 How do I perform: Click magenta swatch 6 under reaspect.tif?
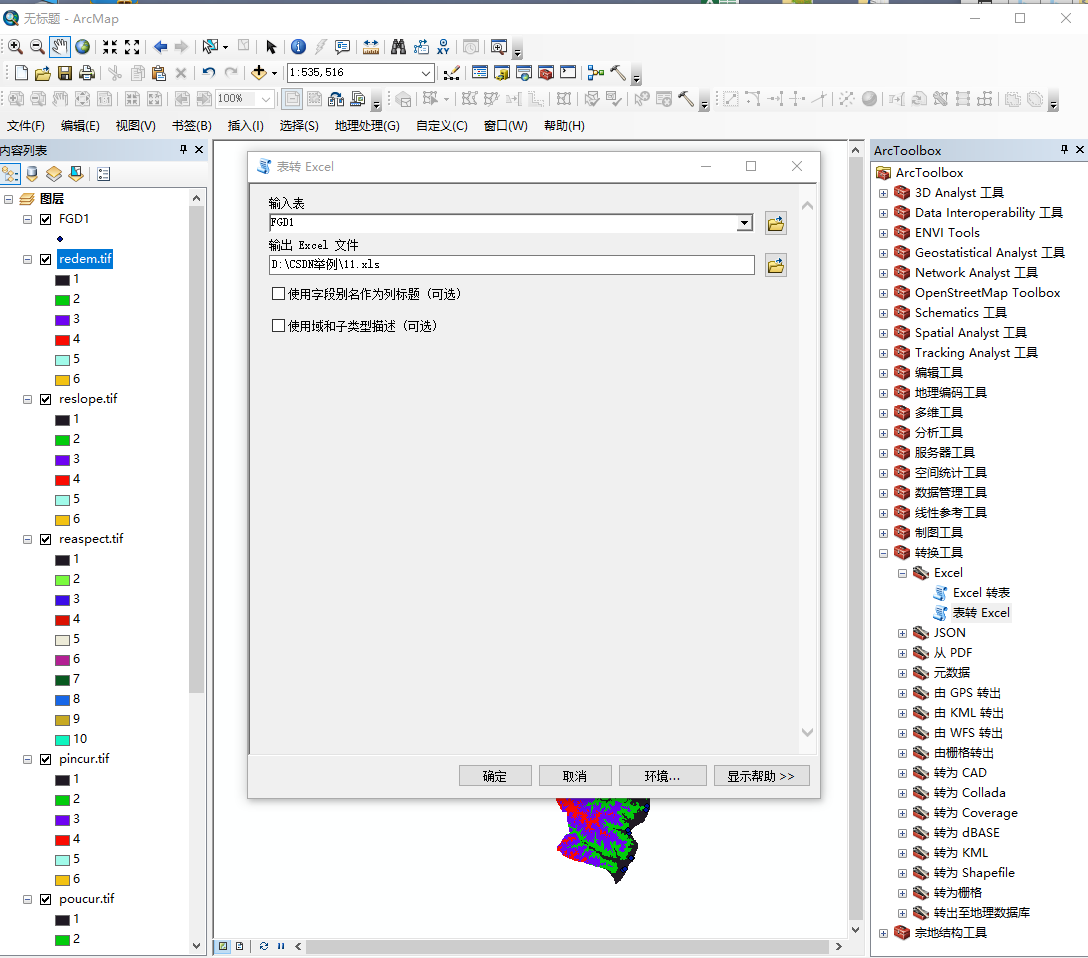[x=62, y=660]
